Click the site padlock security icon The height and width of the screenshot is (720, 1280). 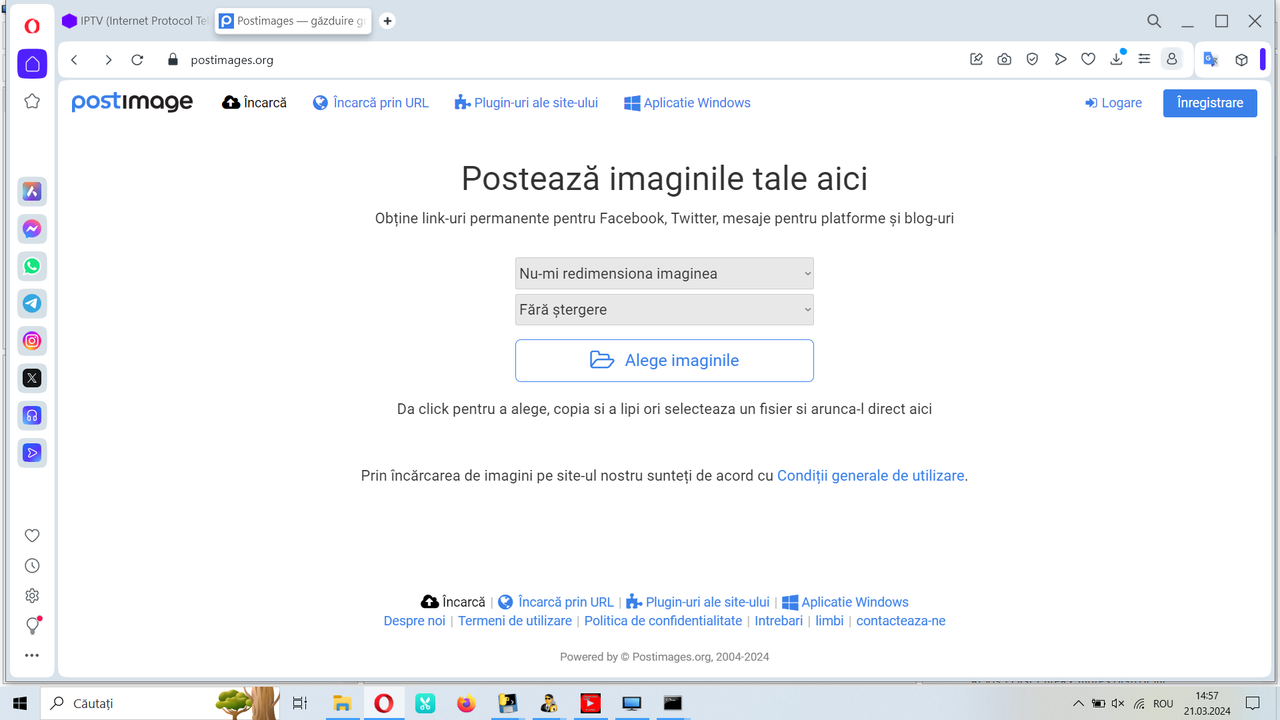tap(172, 60)
